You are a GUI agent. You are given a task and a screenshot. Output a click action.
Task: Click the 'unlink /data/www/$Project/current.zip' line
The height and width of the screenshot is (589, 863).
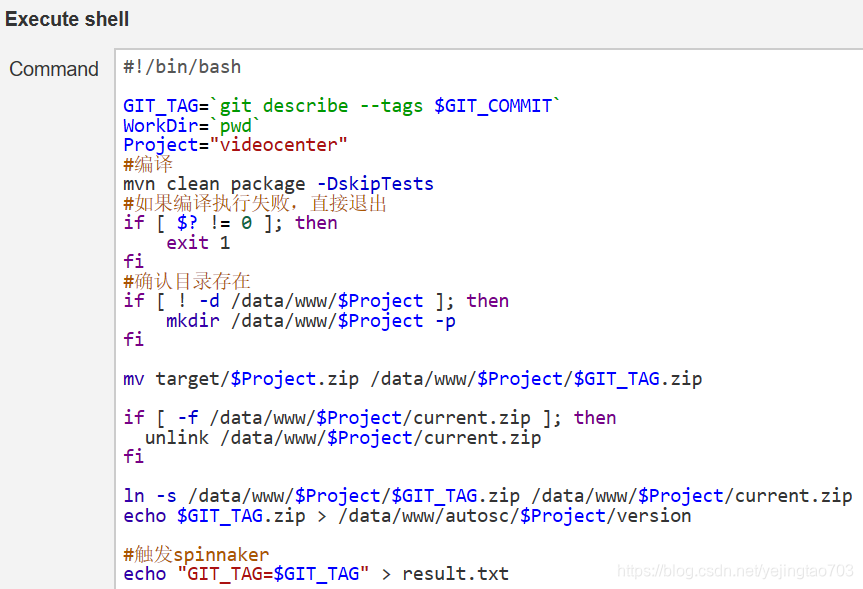343,438
